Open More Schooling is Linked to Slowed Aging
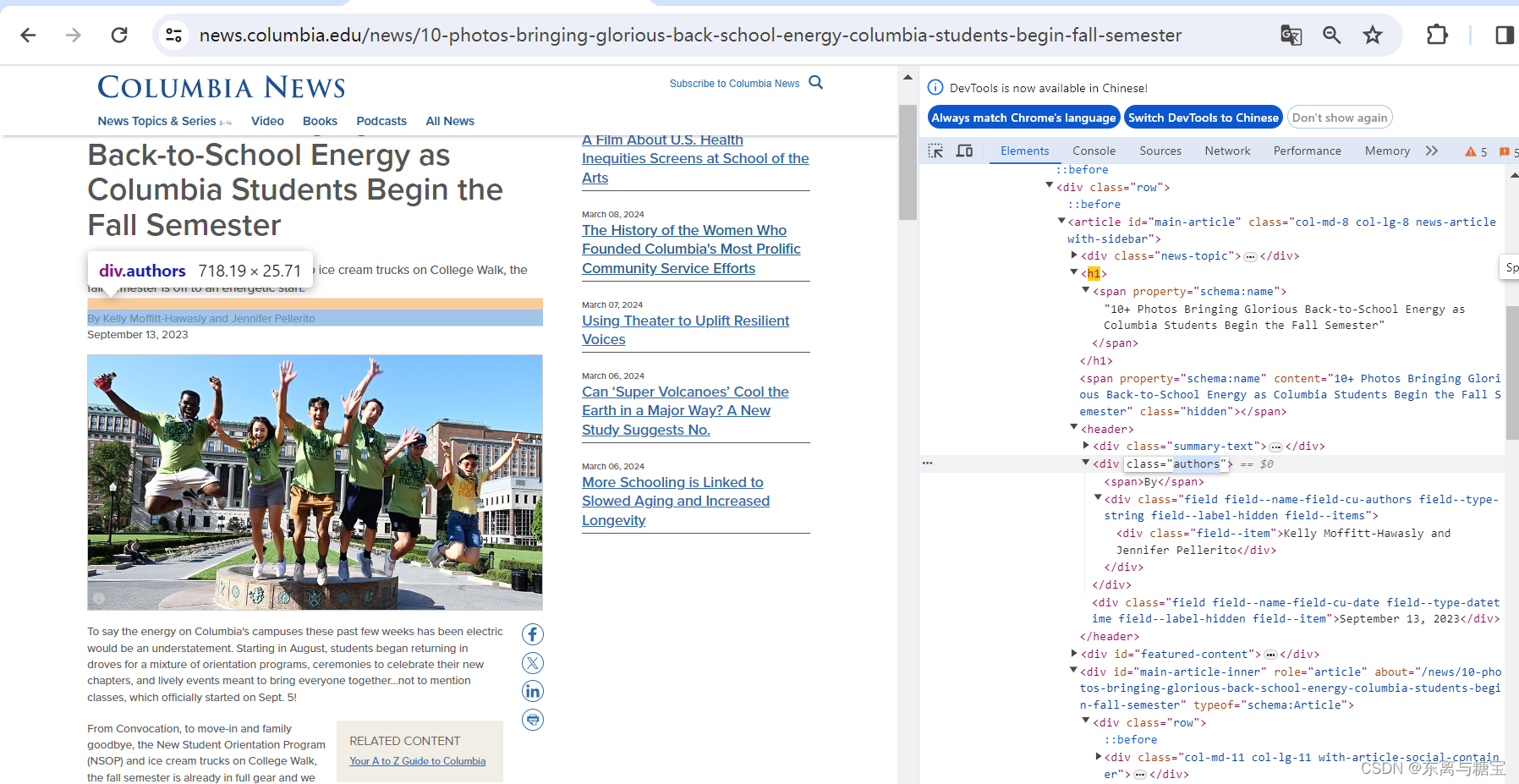 tap(676, 501)
